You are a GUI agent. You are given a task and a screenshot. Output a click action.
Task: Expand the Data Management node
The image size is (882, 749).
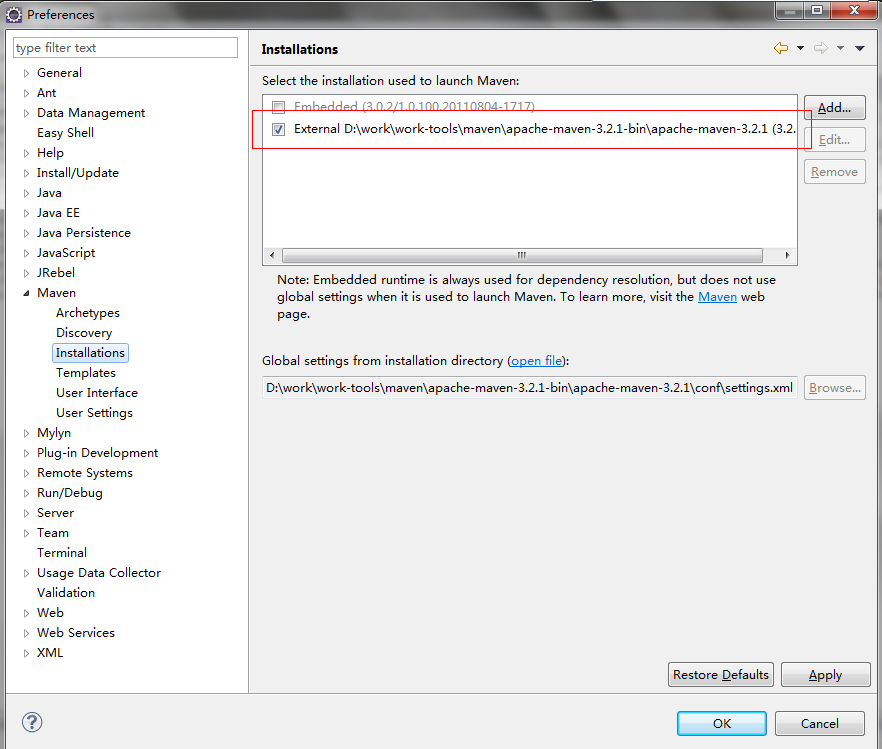pyautogui.click(x=26, y=113)
